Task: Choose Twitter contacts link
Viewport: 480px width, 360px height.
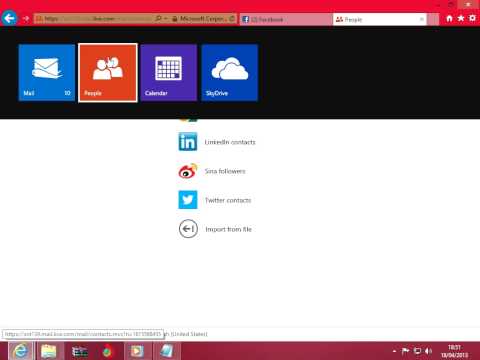Action: (x=228, y=200)
